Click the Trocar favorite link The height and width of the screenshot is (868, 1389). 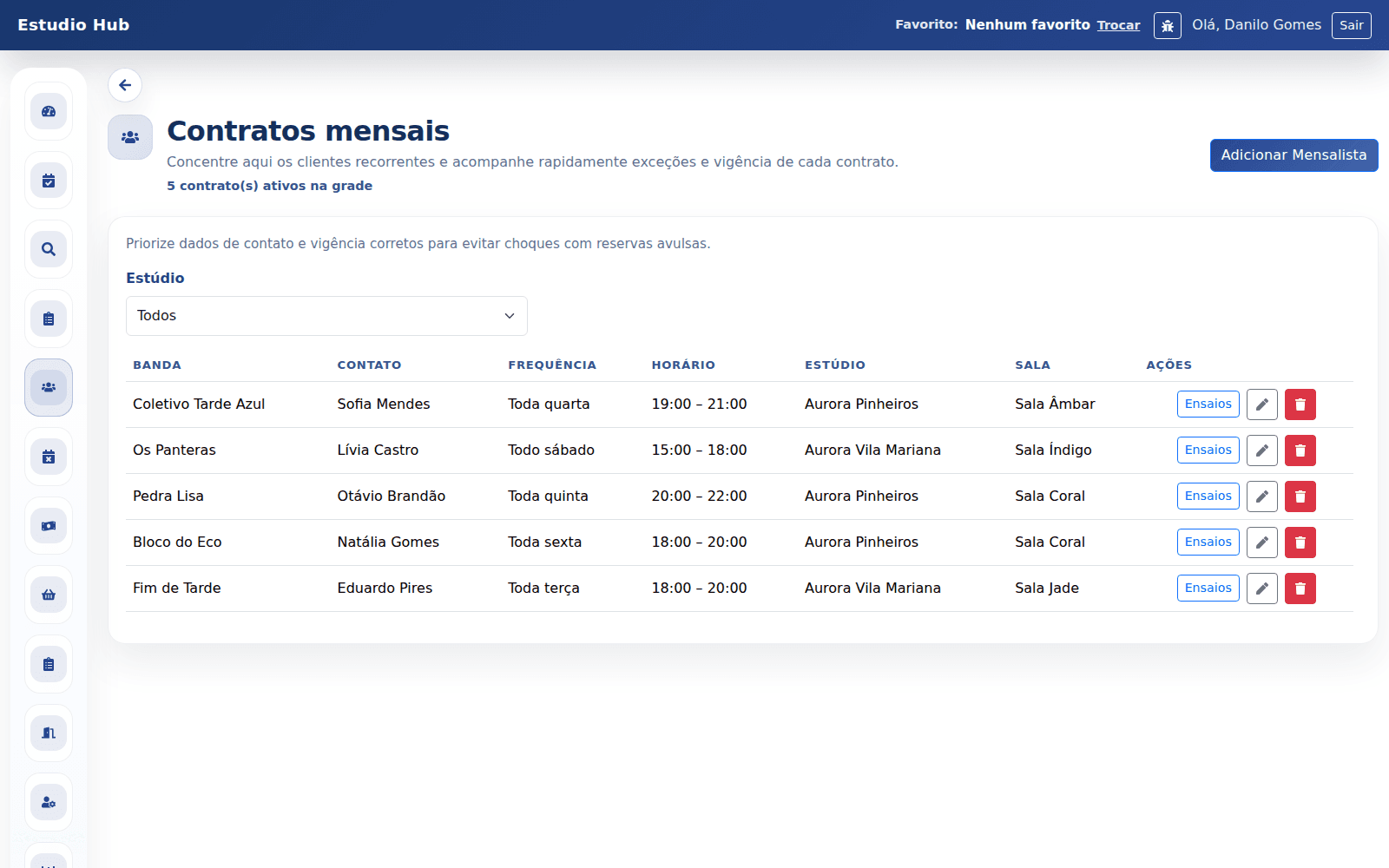coord(1118,25)
